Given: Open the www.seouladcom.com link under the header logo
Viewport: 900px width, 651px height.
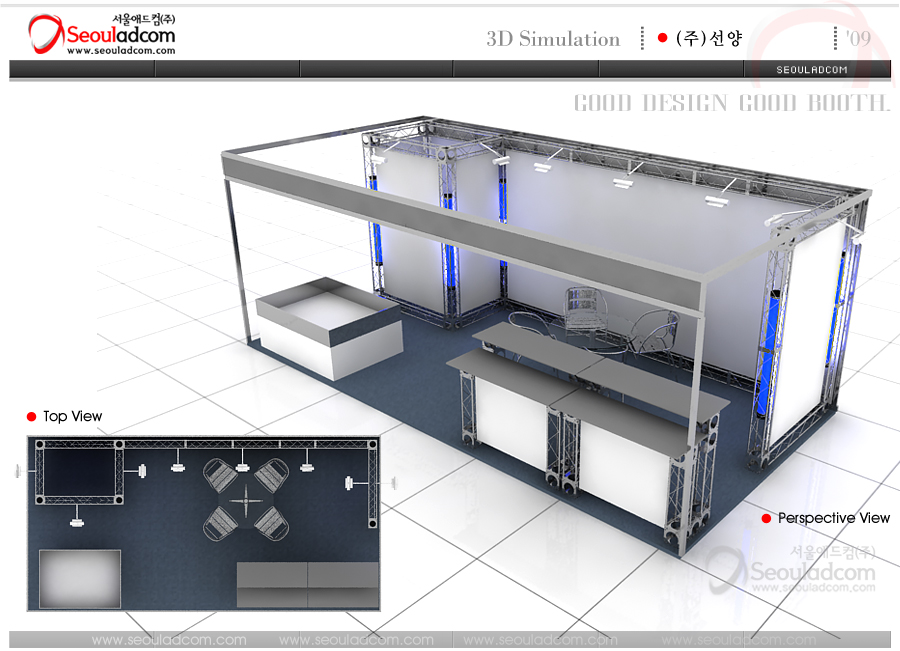Looking at the screenshot, I should click(x=107, y=51).
